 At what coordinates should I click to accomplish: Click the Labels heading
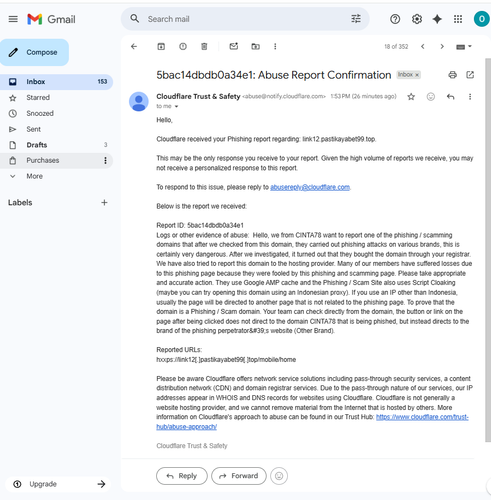pyautogui.click(x=20, y=202)
